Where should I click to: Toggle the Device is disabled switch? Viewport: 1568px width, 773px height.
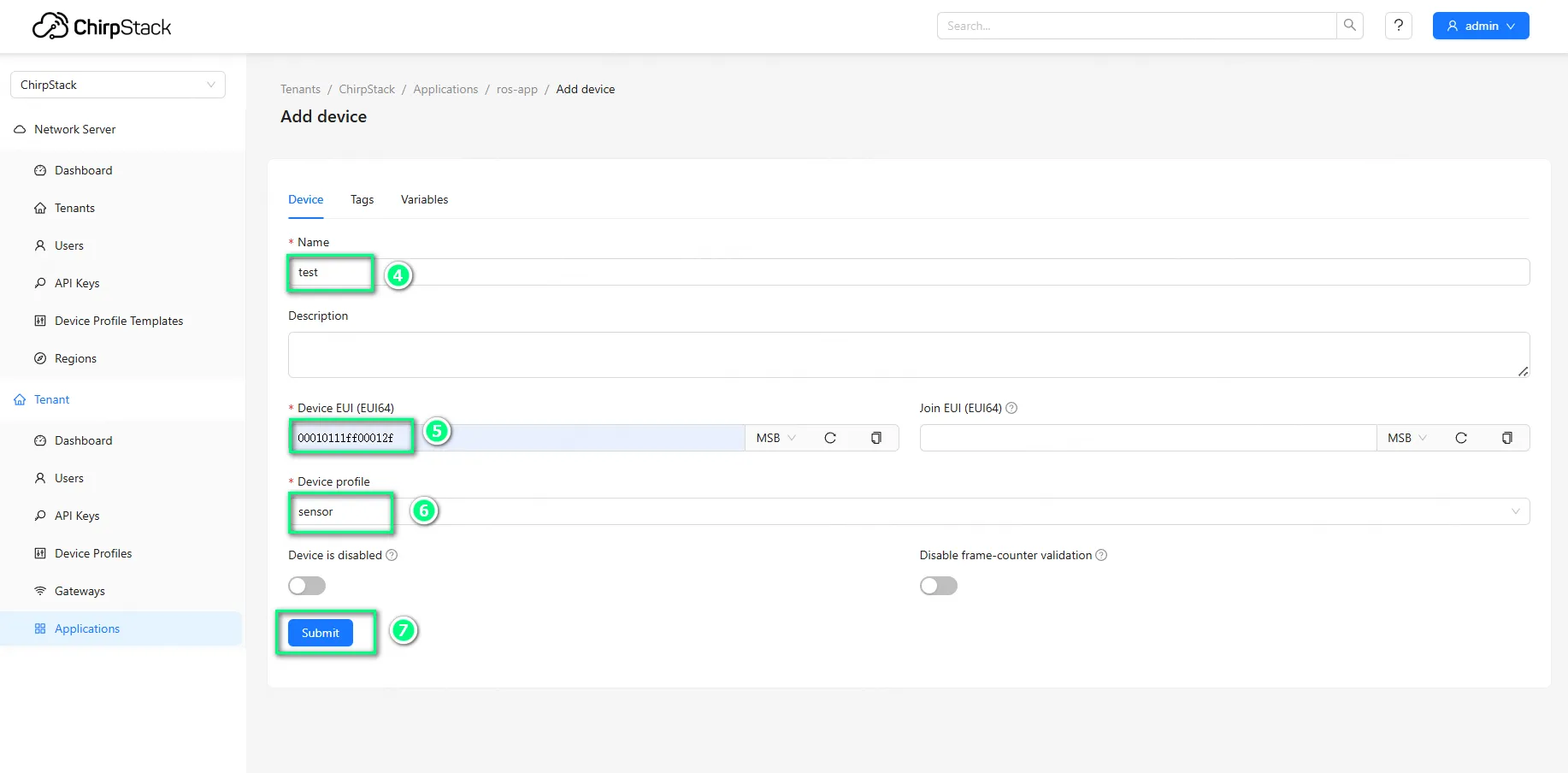307,586
